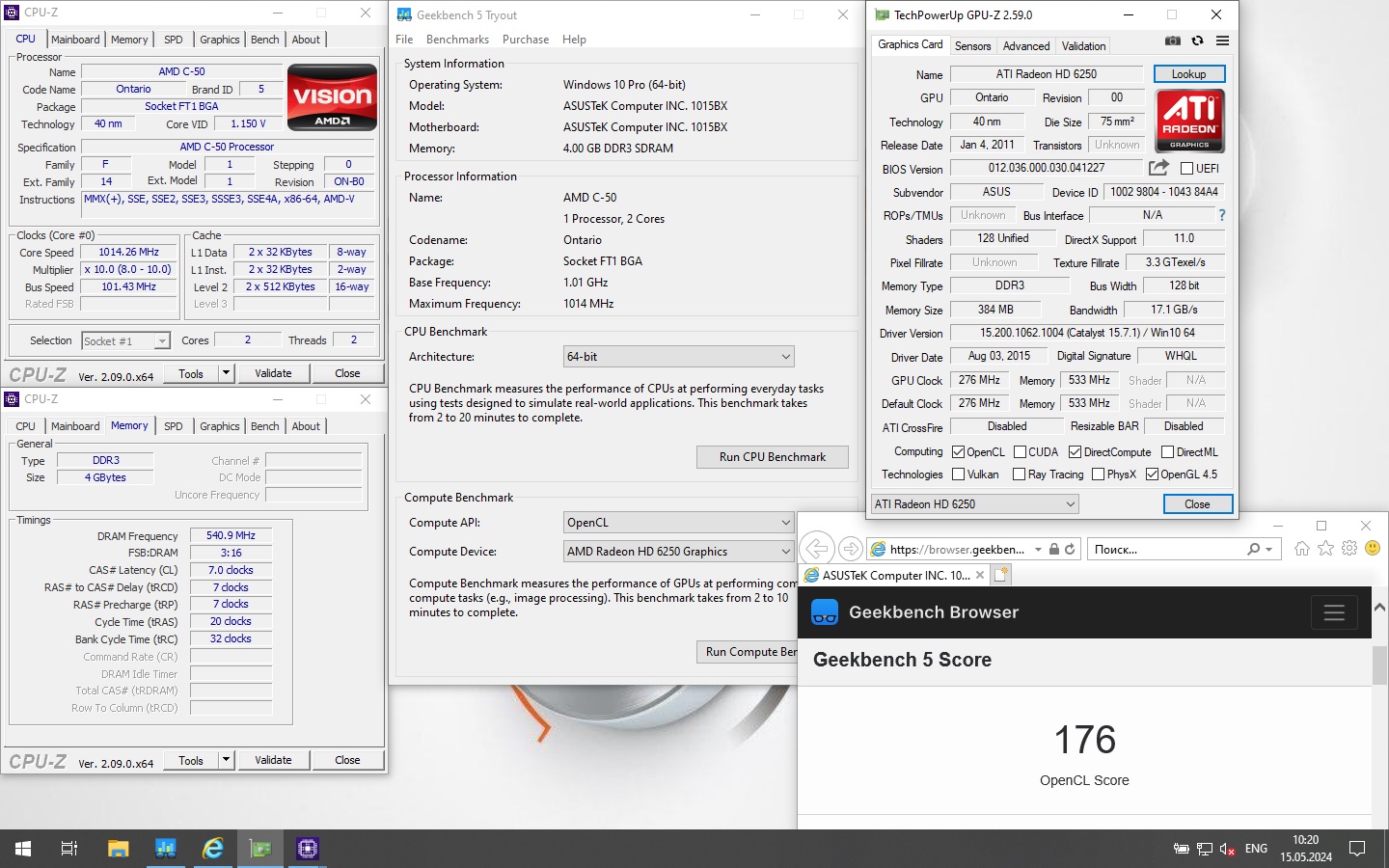Switch to CPU-Z on the taskbar
The width and height of the screenshot is (1389, 868).
coord(307,849)
